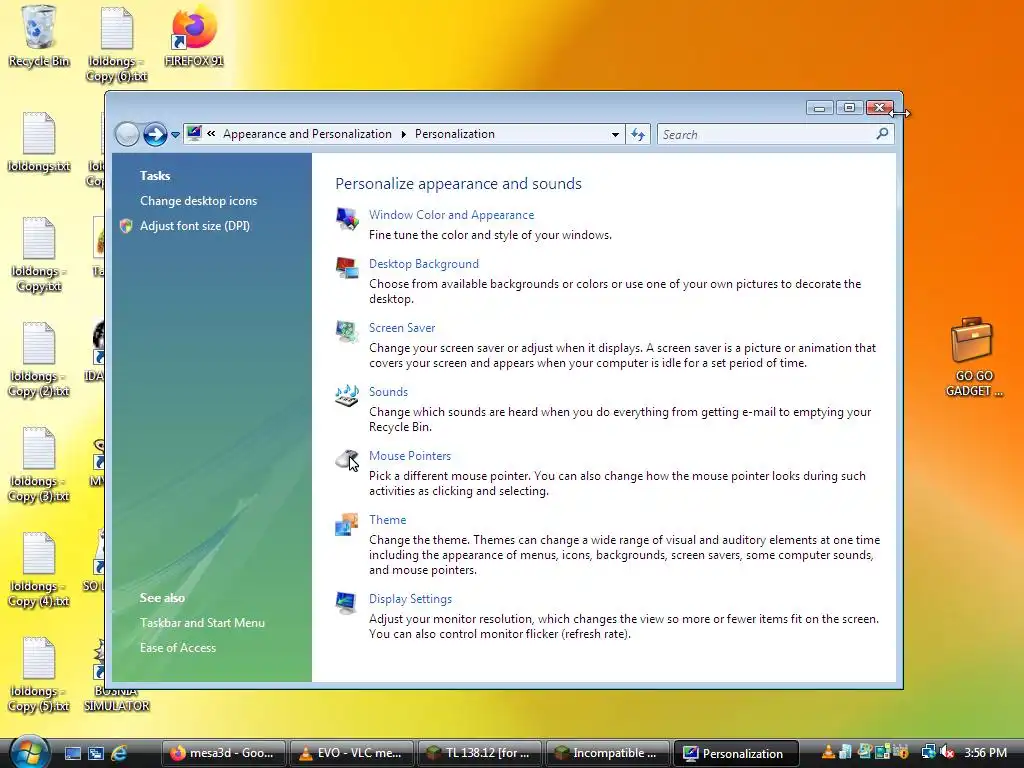Open the Sounds link
1024x768 pixels.
[388, 392]
